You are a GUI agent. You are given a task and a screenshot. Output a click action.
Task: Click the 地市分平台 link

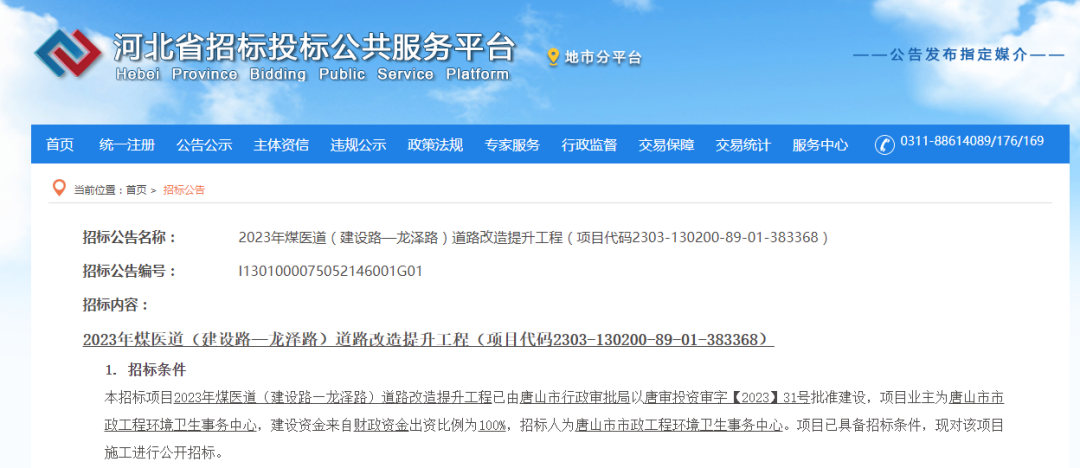pos(603,58)
